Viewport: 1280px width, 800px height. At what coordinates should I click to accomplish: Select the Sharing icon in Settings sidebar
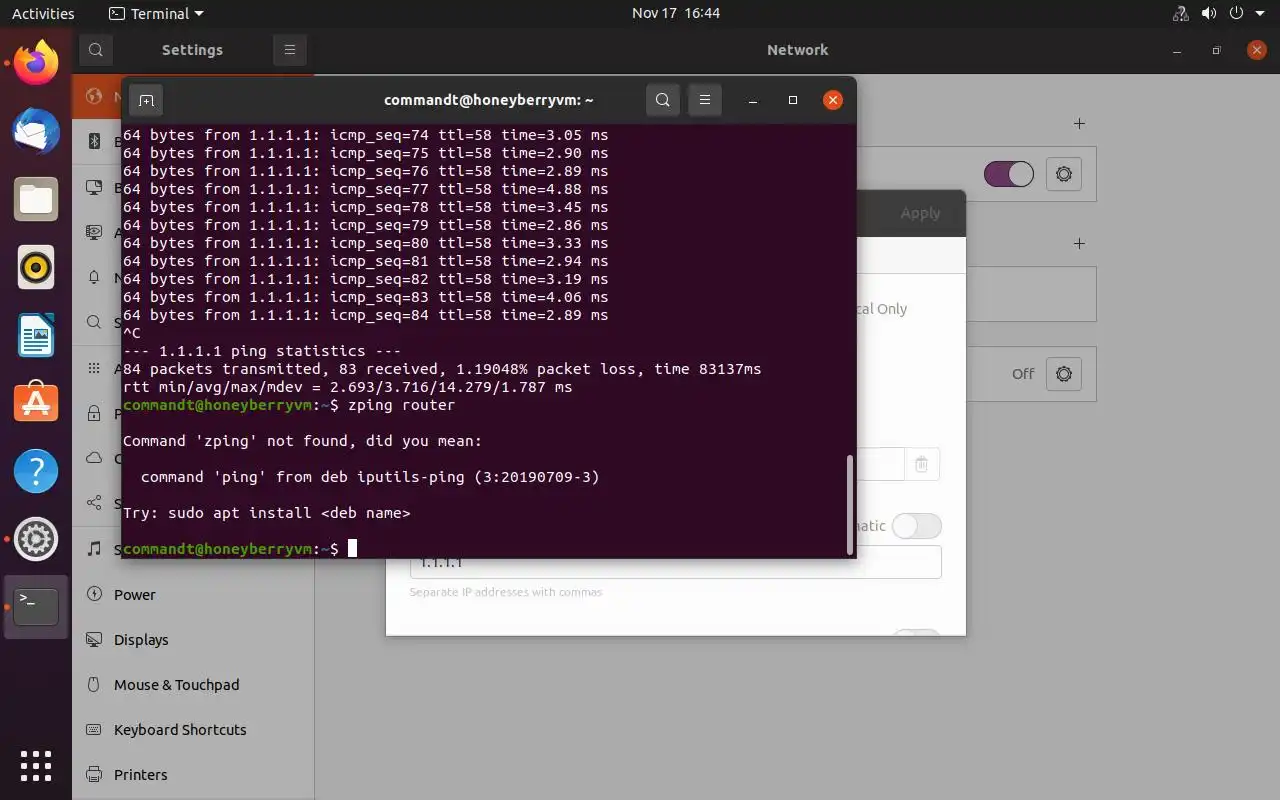(94, 503)
